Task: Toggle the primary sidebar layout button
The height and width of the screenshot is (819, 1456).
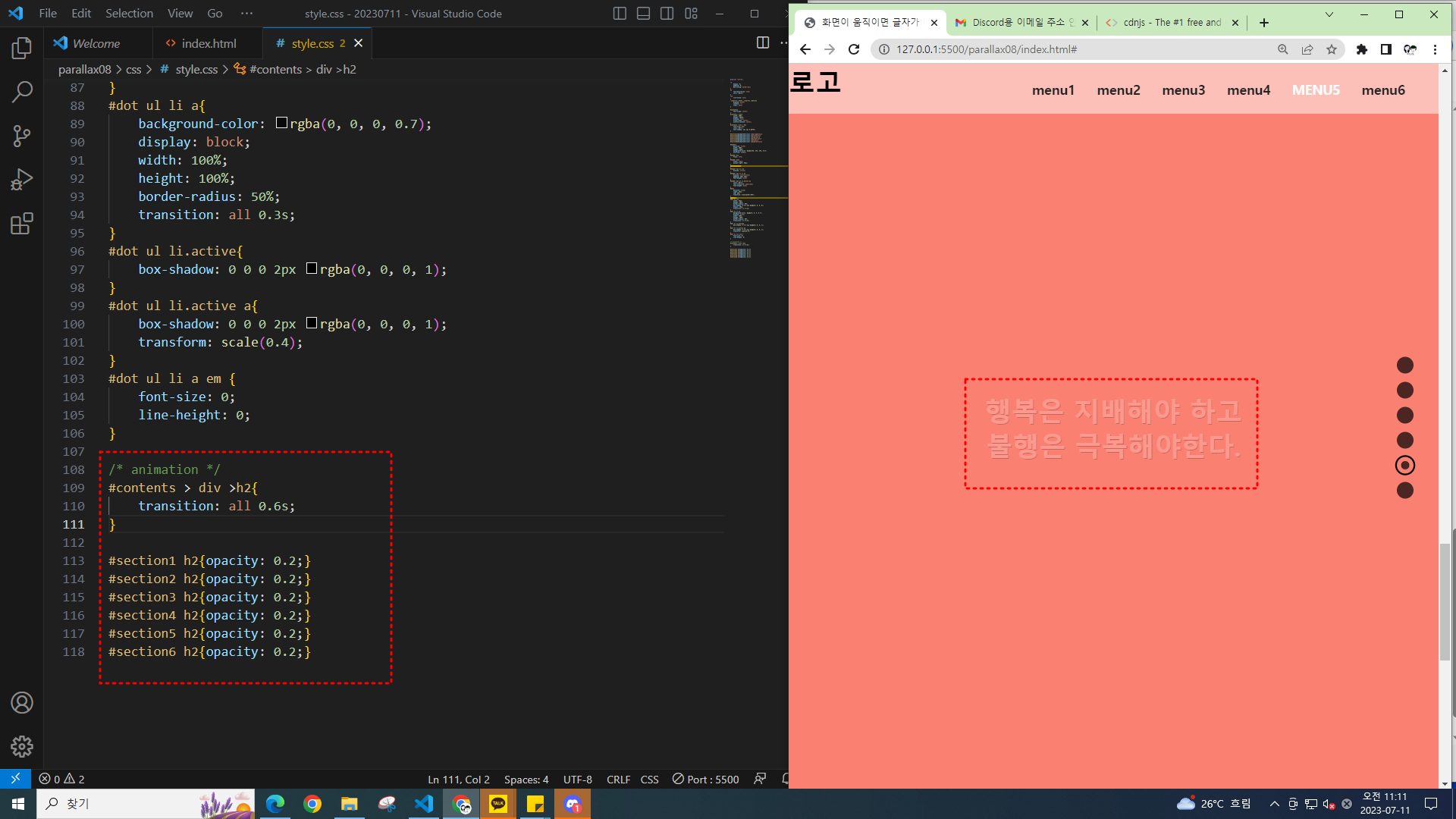Action: tap(620, 14)
